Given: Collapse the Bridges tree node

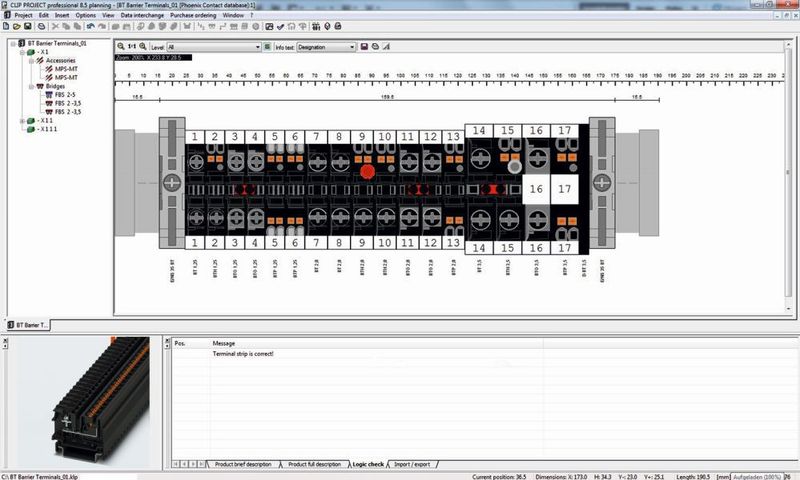Looking at the screenshot, I should [32, 86].
